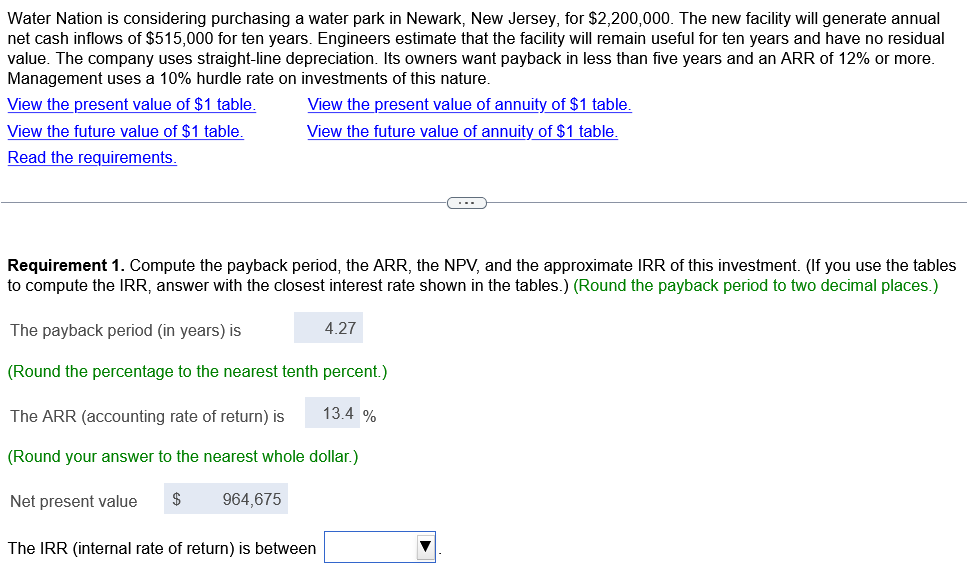Open the Read the requirements link

point(92,158)
